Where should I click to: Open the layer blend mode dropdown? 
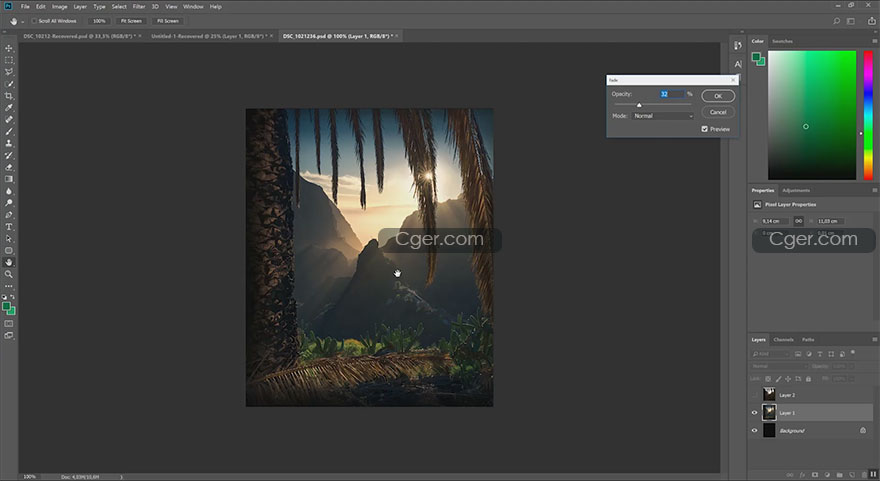click(x=780, y=366)
